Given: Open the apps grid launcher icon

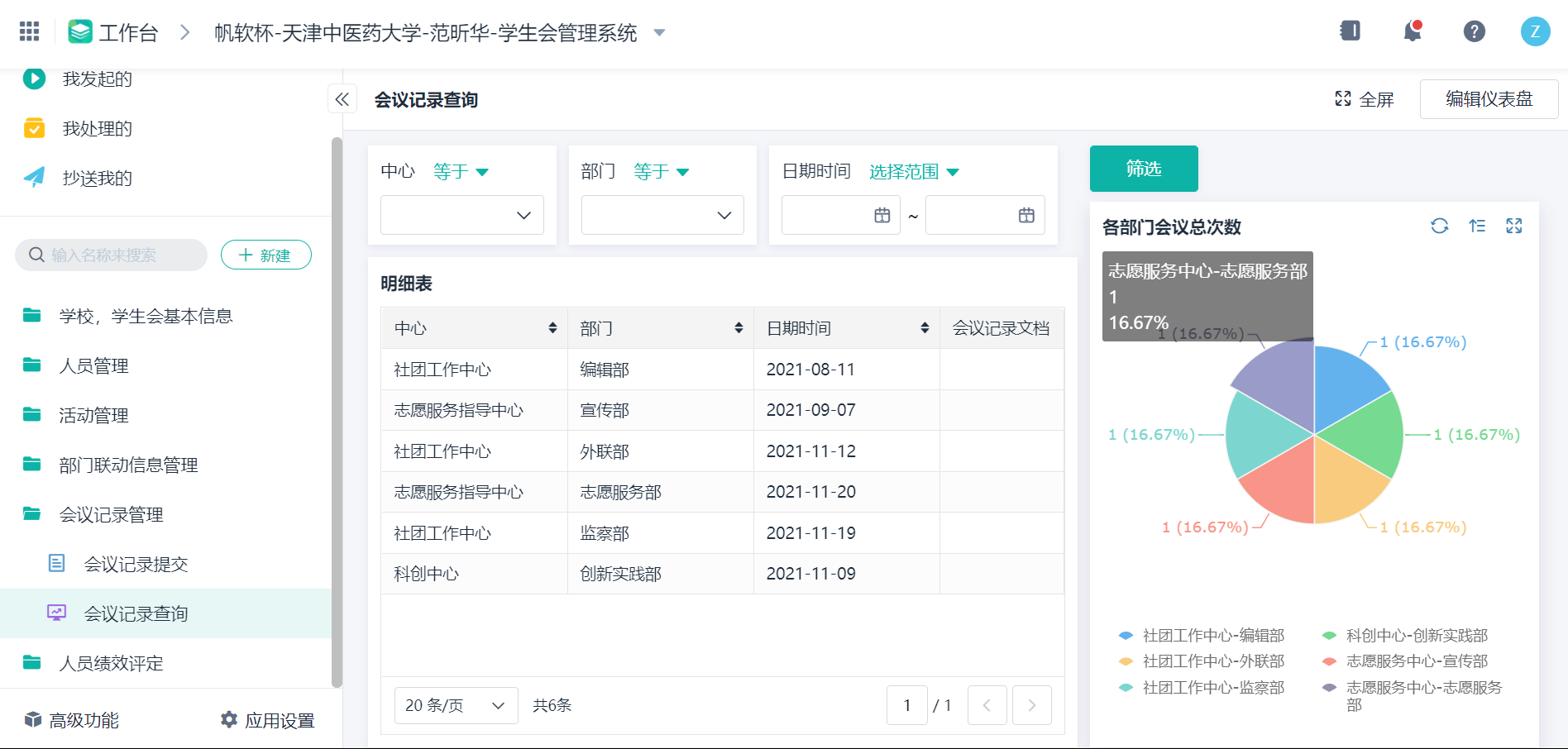Looking at the screenshot, I should tap(29, 31).
